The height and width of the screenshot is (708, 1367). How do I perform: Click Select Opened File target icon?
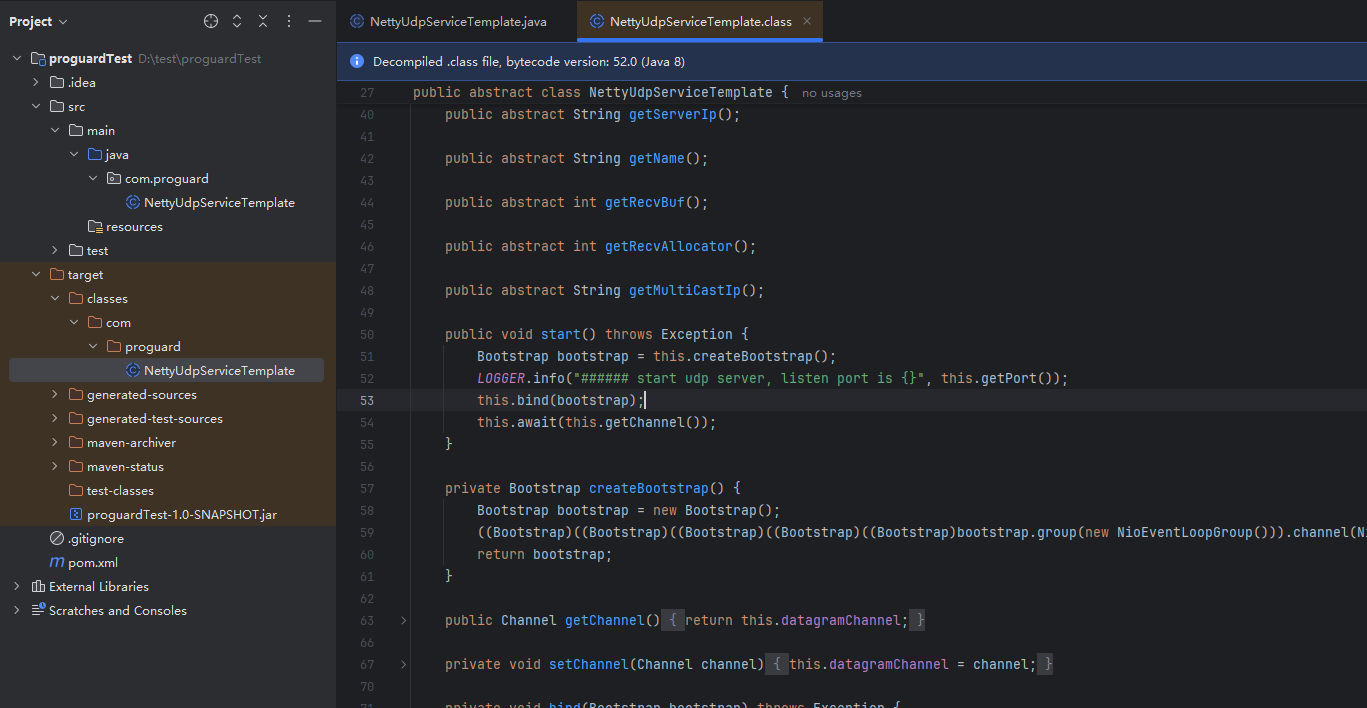tap(211, 21)
